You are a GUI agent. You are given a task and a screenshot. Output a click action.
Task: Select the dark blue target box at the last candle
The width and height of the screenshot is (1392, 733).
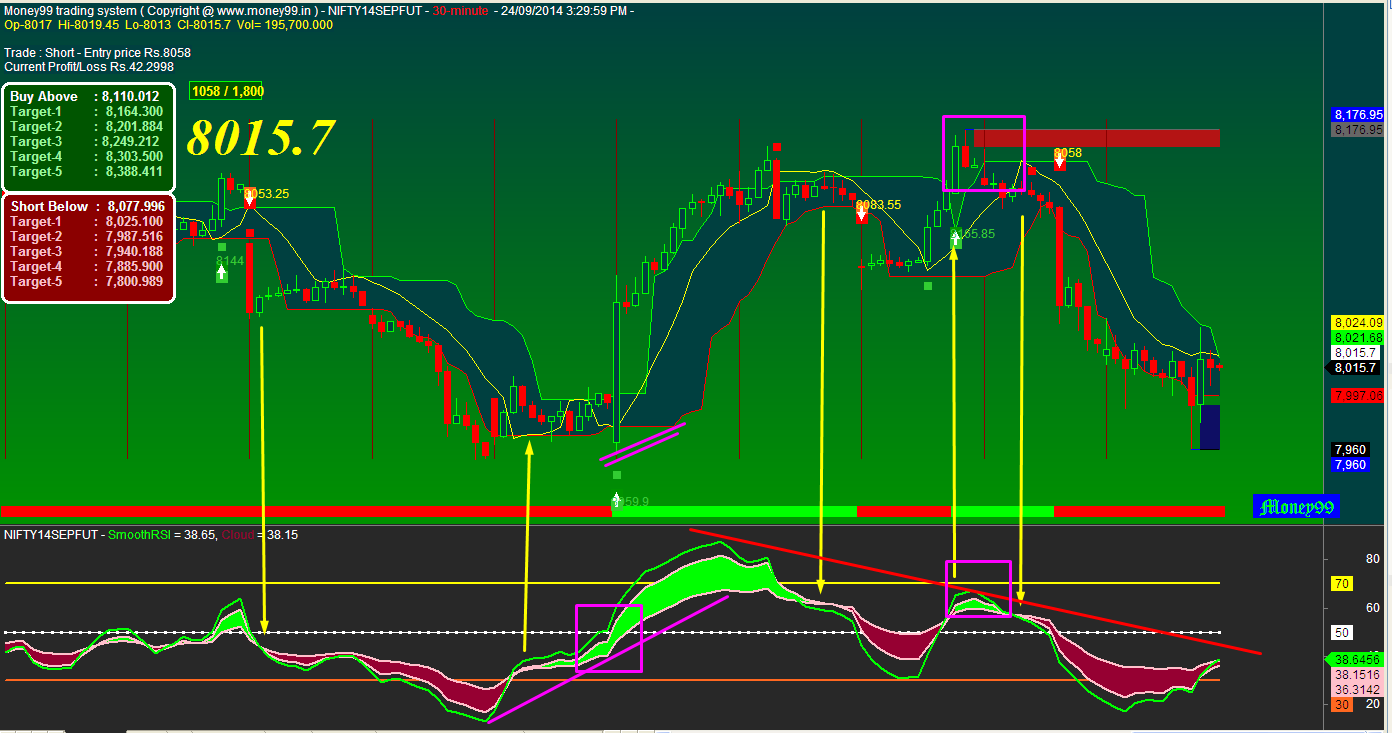pyautogui.click(x=1210, y=427)
